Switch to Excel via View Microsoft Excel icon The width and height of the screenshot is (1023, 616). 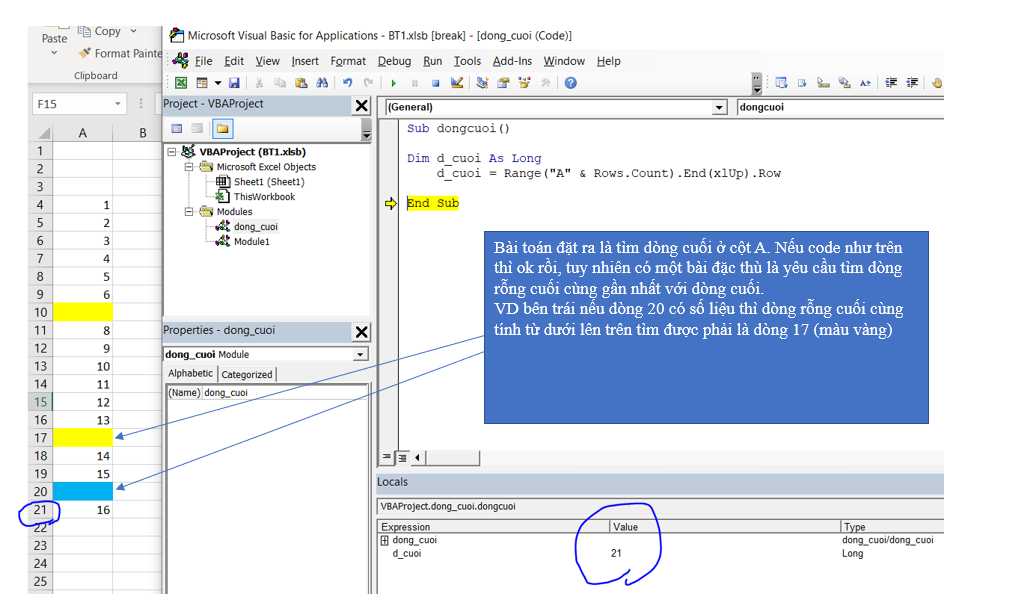(181, 83)
